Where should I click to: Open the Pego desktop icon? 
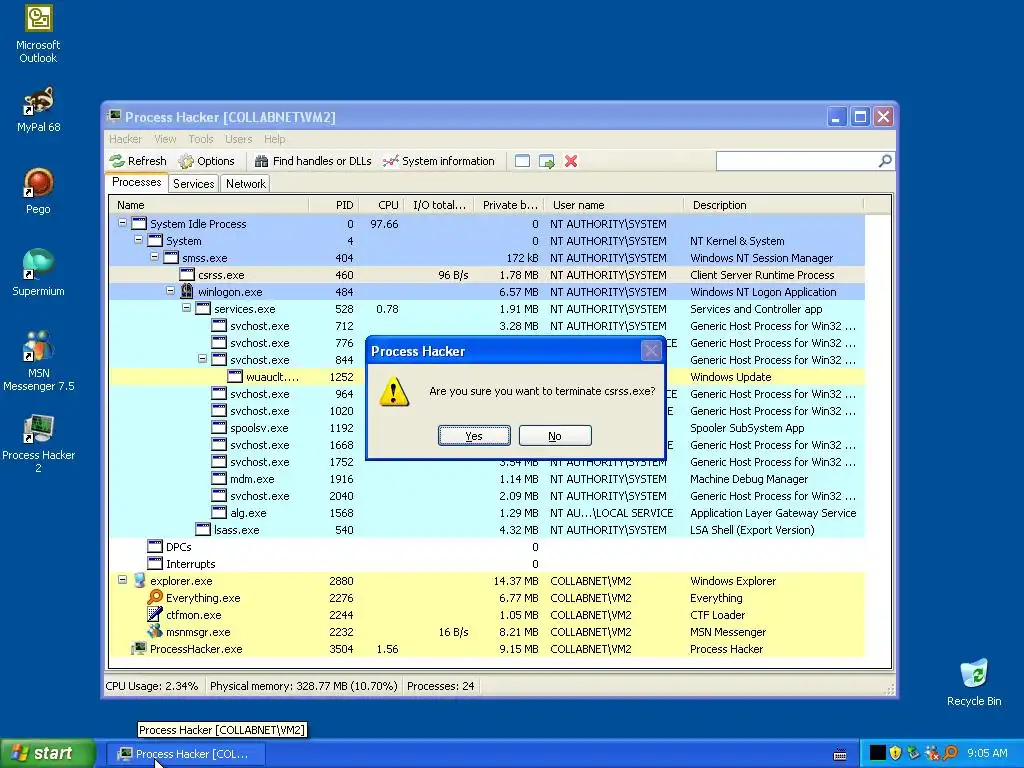click(x=39, y=192)
